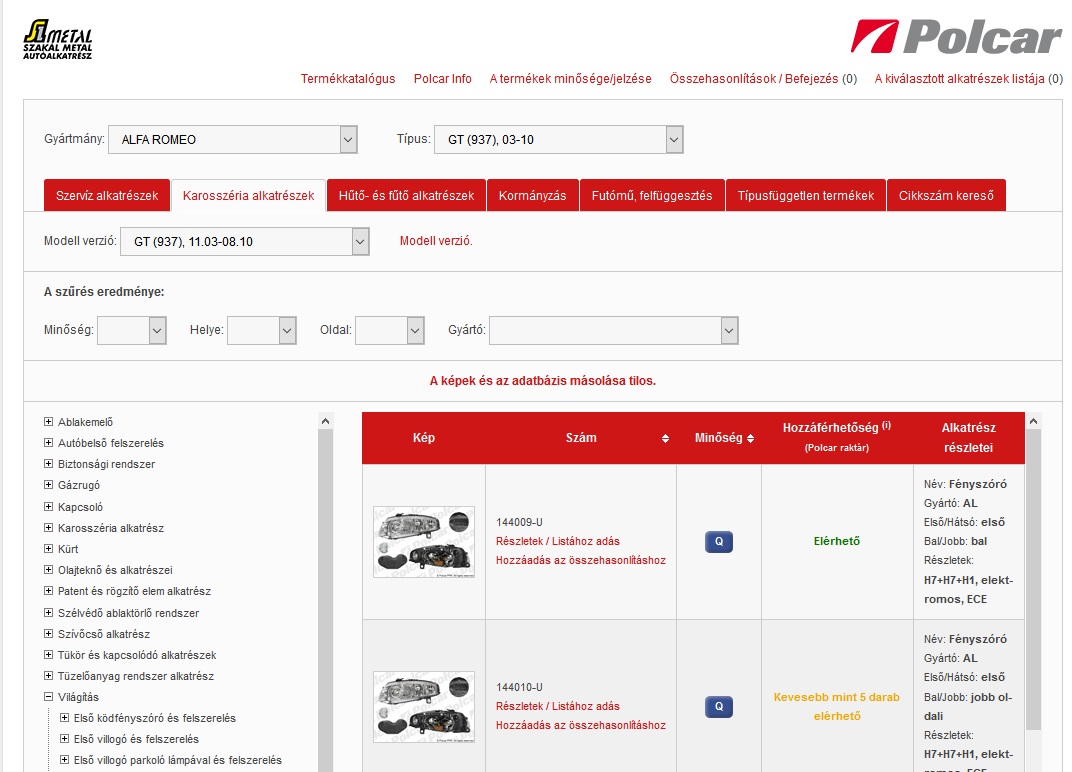
Task: Expand Szélvédő ablaktörlő rendszer category
Action: point(49,613)
